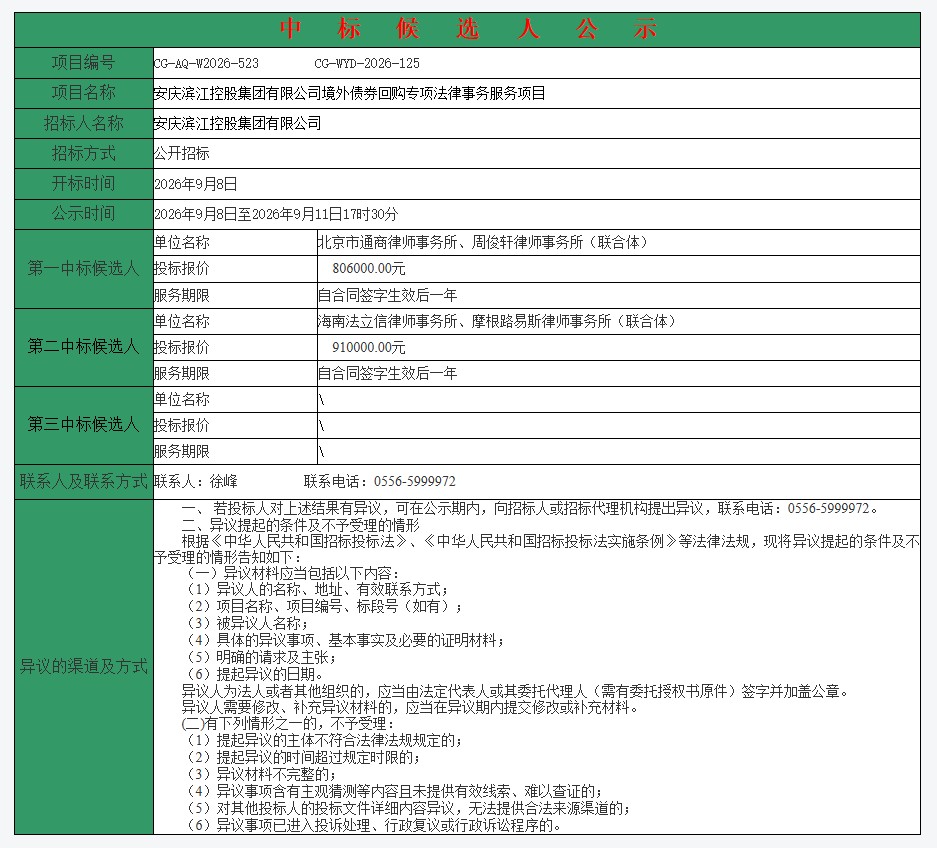Click item （6）异议事项已进入投诉处理
The height and width of the screenshot is (848, 937).
point(373,826)
